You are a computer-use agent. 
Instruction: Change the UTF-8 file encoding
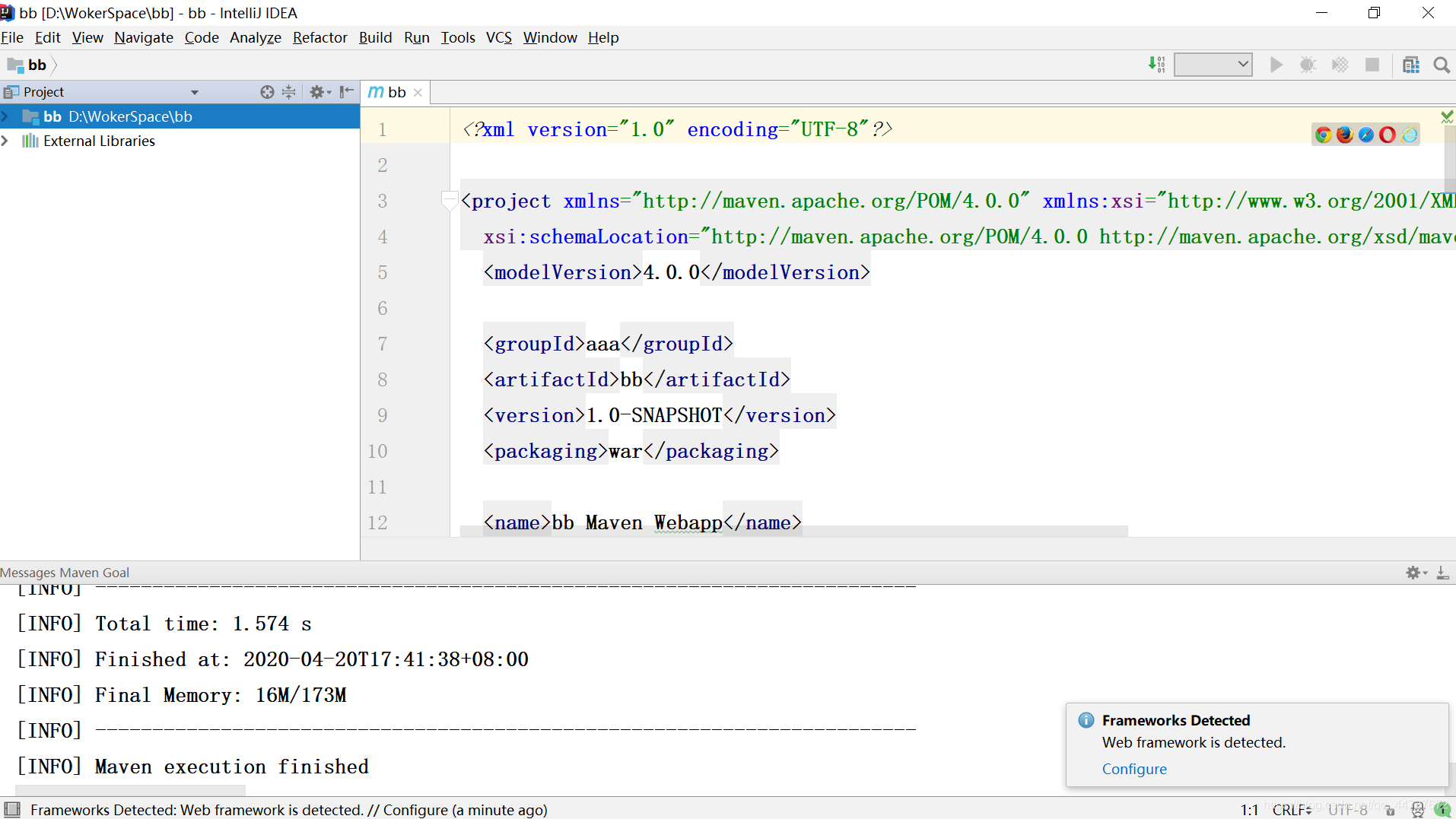pos(1348,810)
